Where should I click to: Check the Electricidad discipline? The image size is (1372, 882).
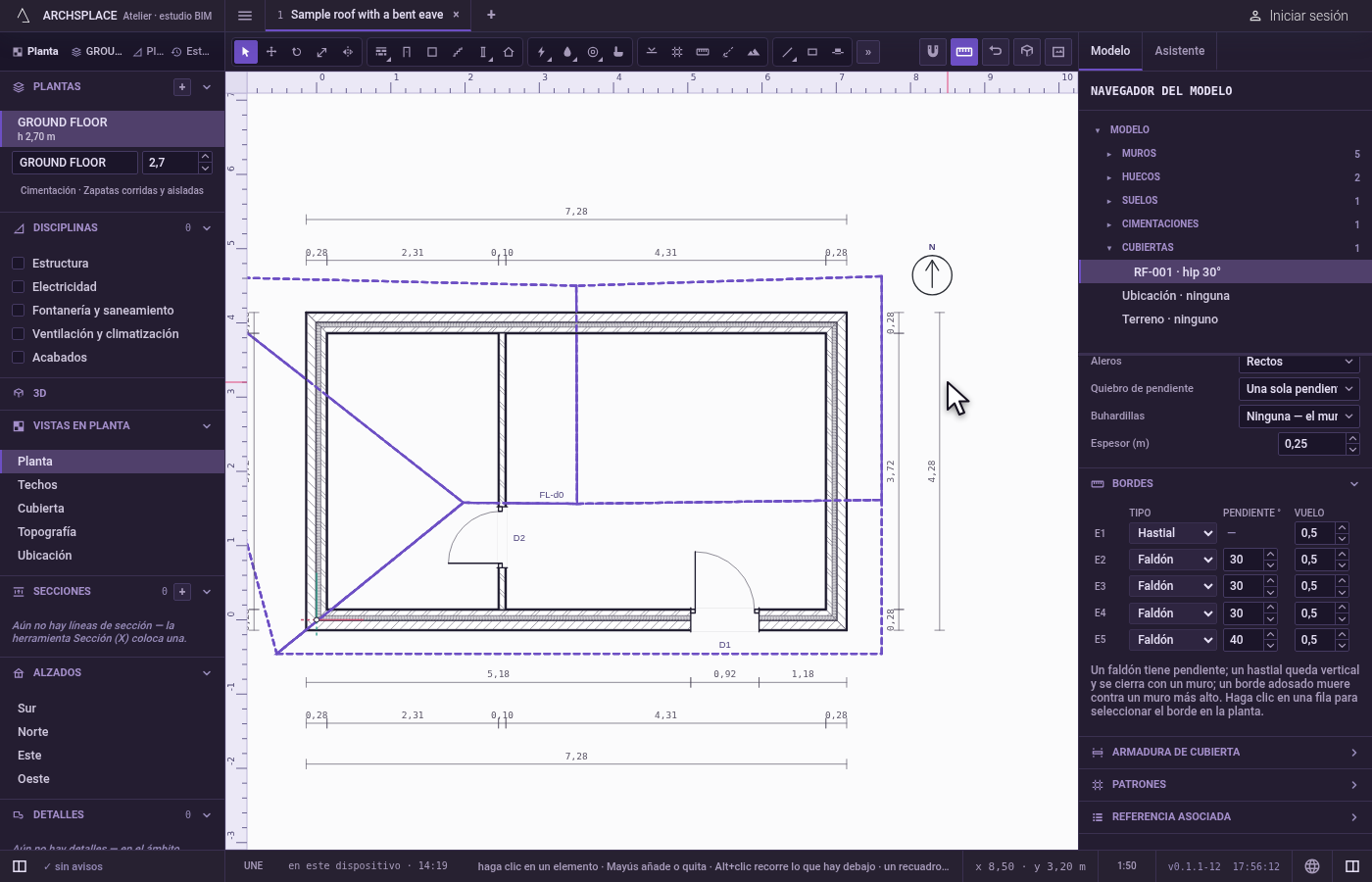(x=18, y=286)
